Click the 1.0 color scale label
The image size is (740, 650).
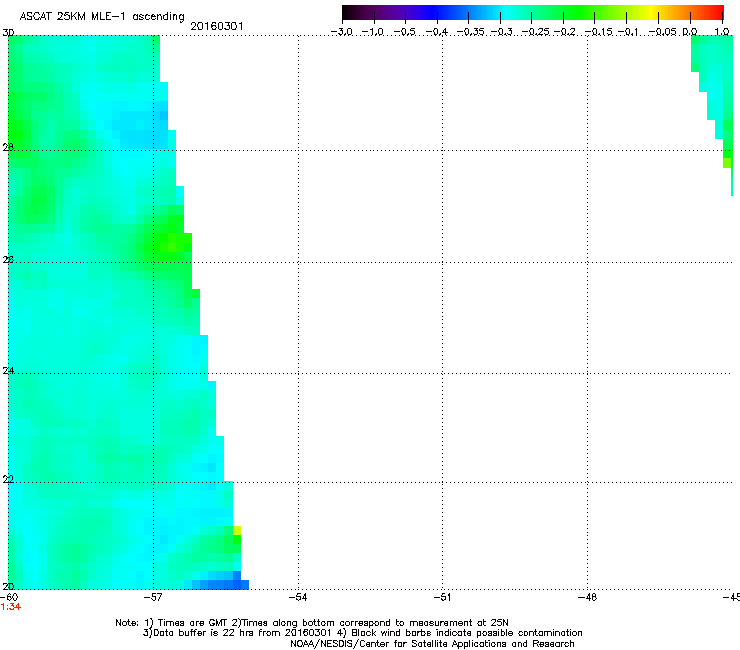click(x=722, y=32)
